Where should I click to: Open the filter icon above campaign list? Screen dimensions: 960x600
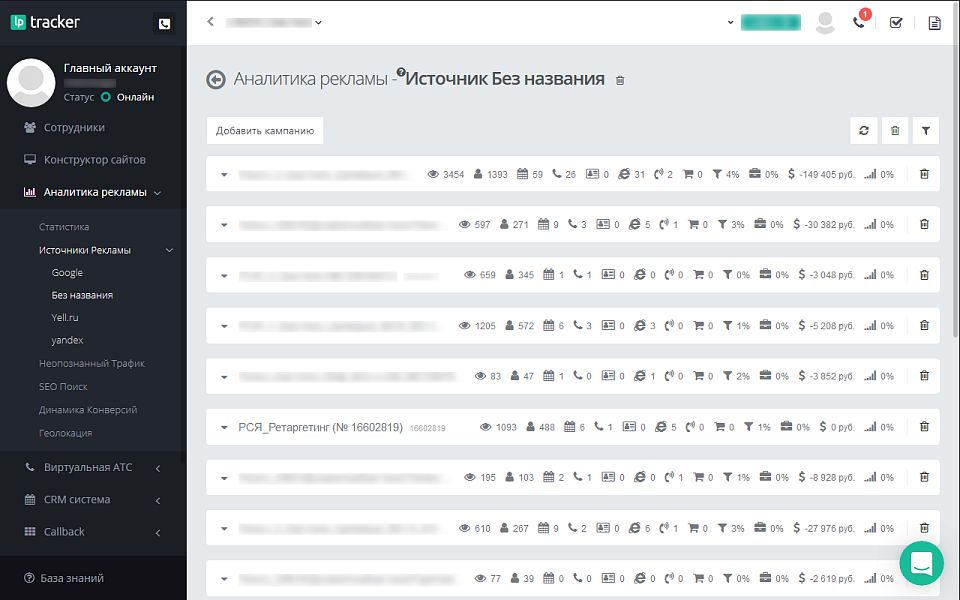coord(925,130)
